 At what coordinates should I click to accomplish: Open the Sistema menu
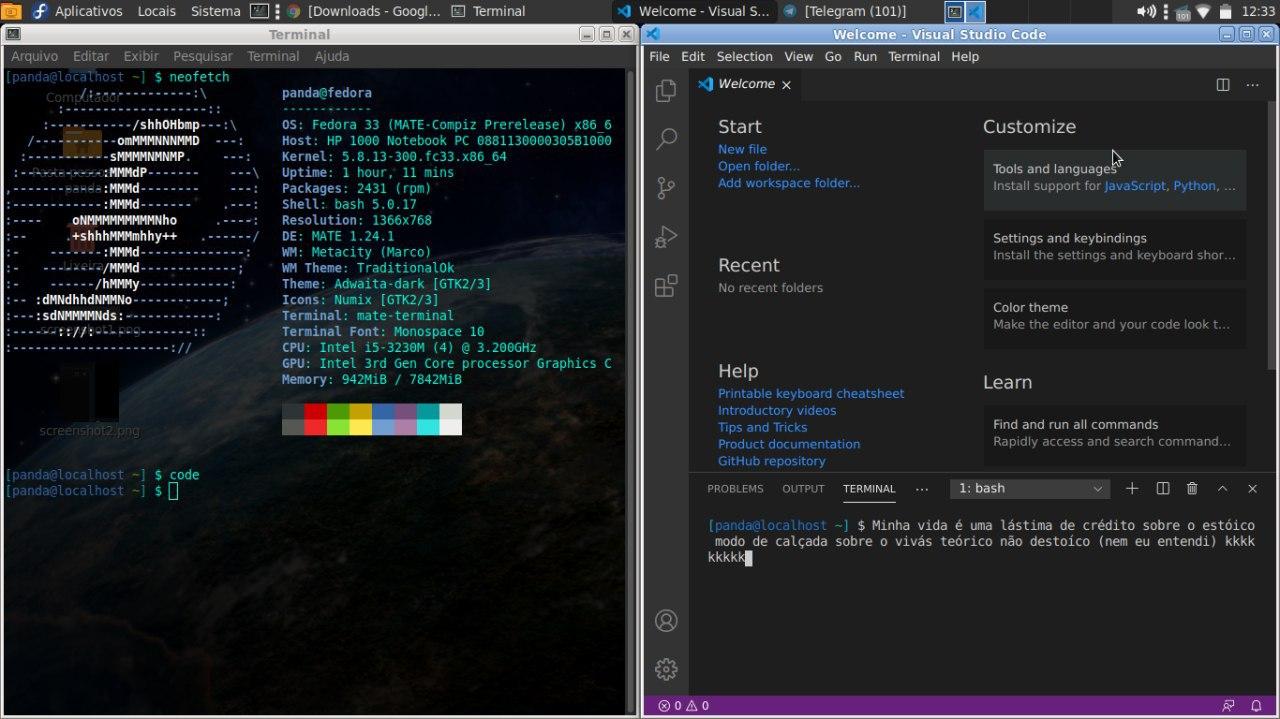pyautogui.click(x=215, y=11)
